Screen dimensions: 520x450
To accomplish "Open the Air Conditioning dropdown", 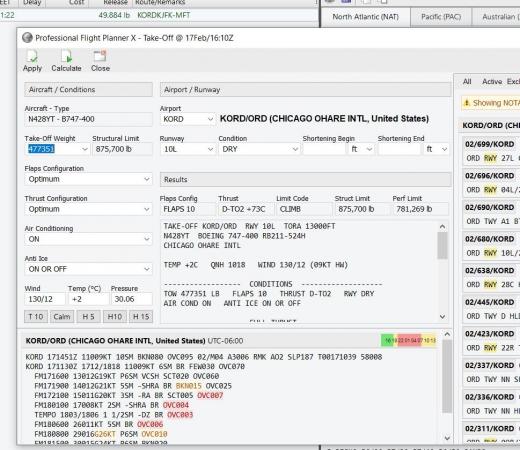I will (x=88, y=239).
